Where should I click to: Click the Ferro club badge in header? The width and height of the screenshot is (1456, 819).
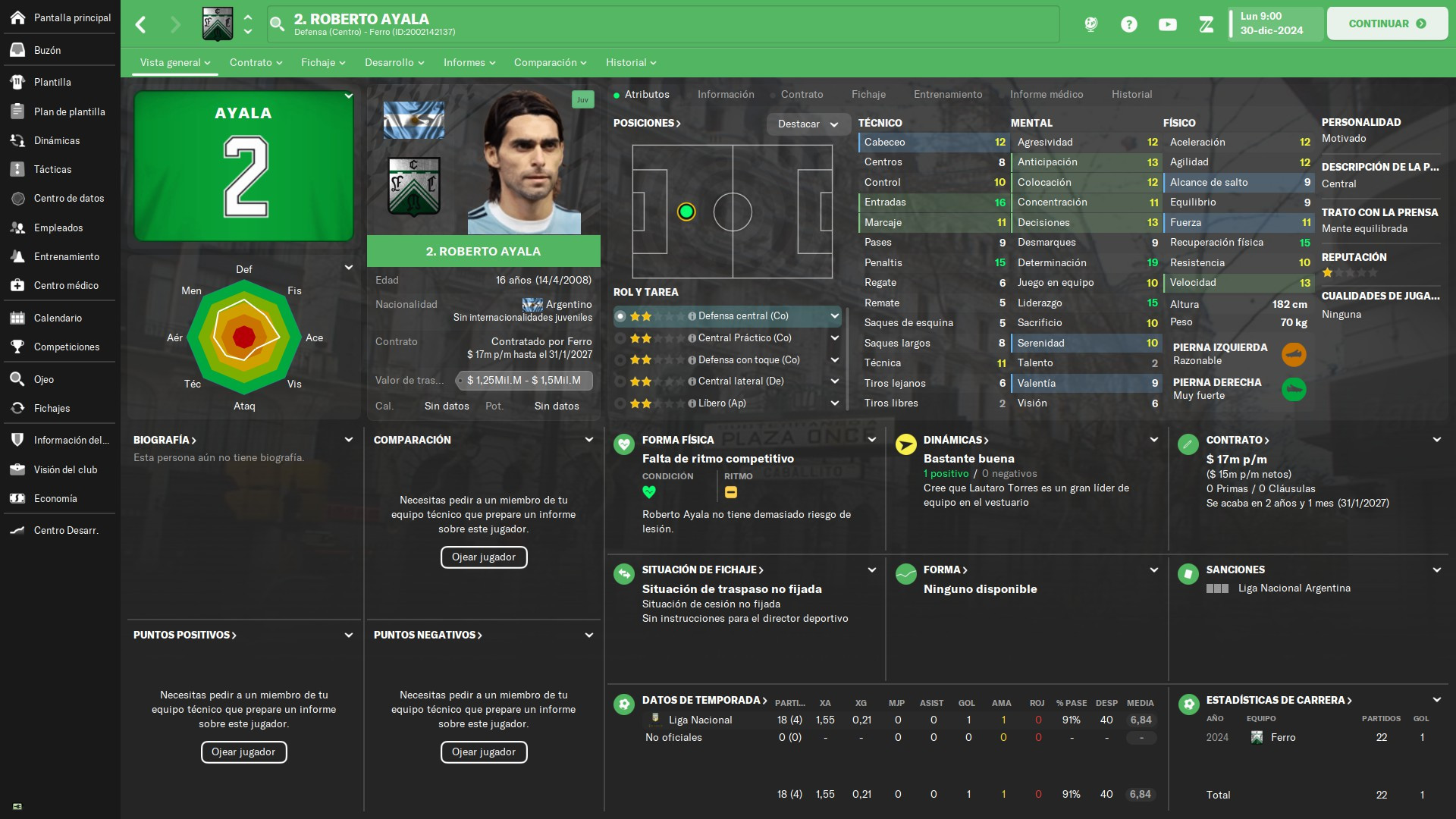(x=218, y=24)
